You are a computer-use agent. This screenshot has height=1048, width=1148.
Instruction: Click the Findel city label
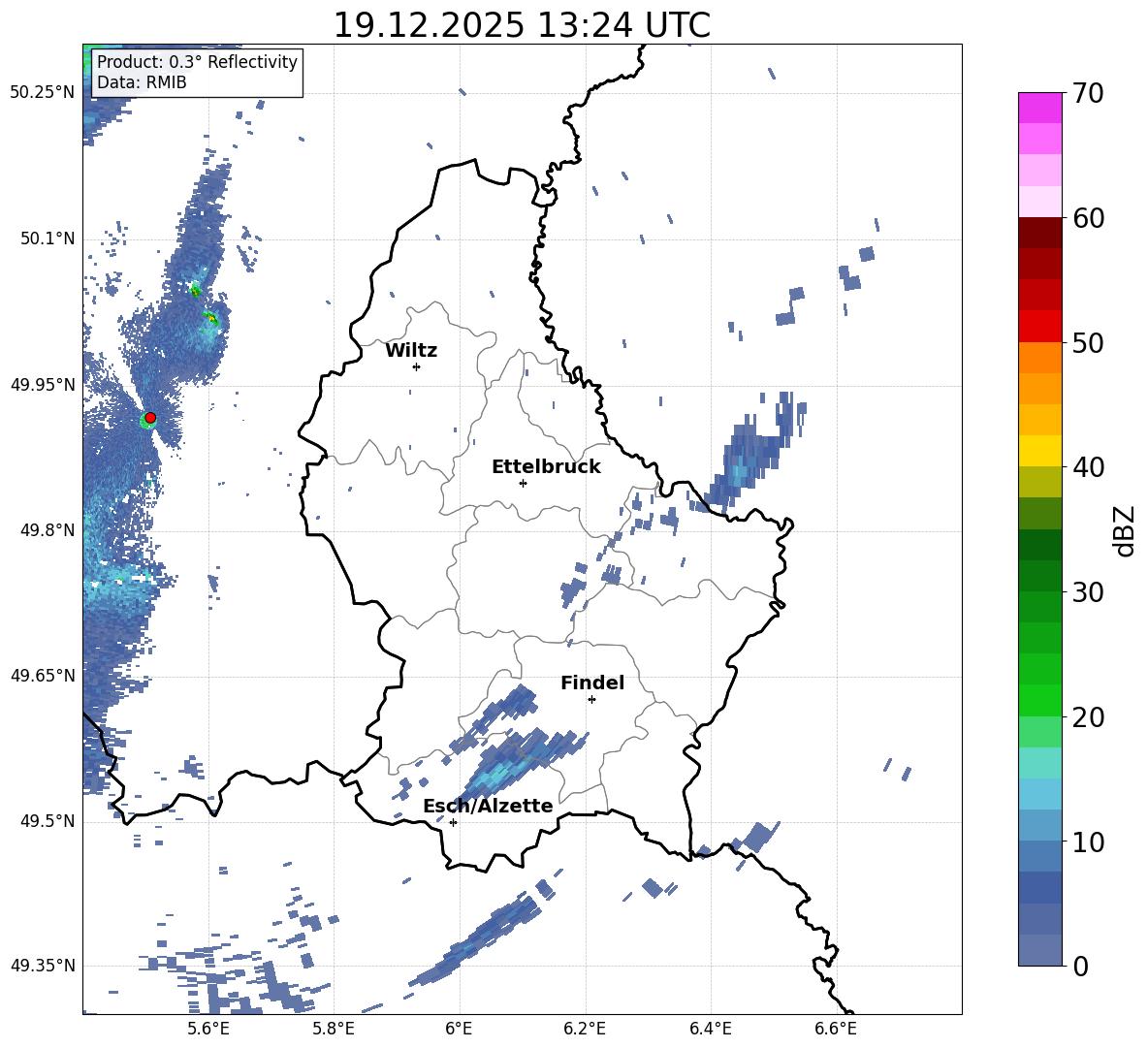[x=592, y=683]
